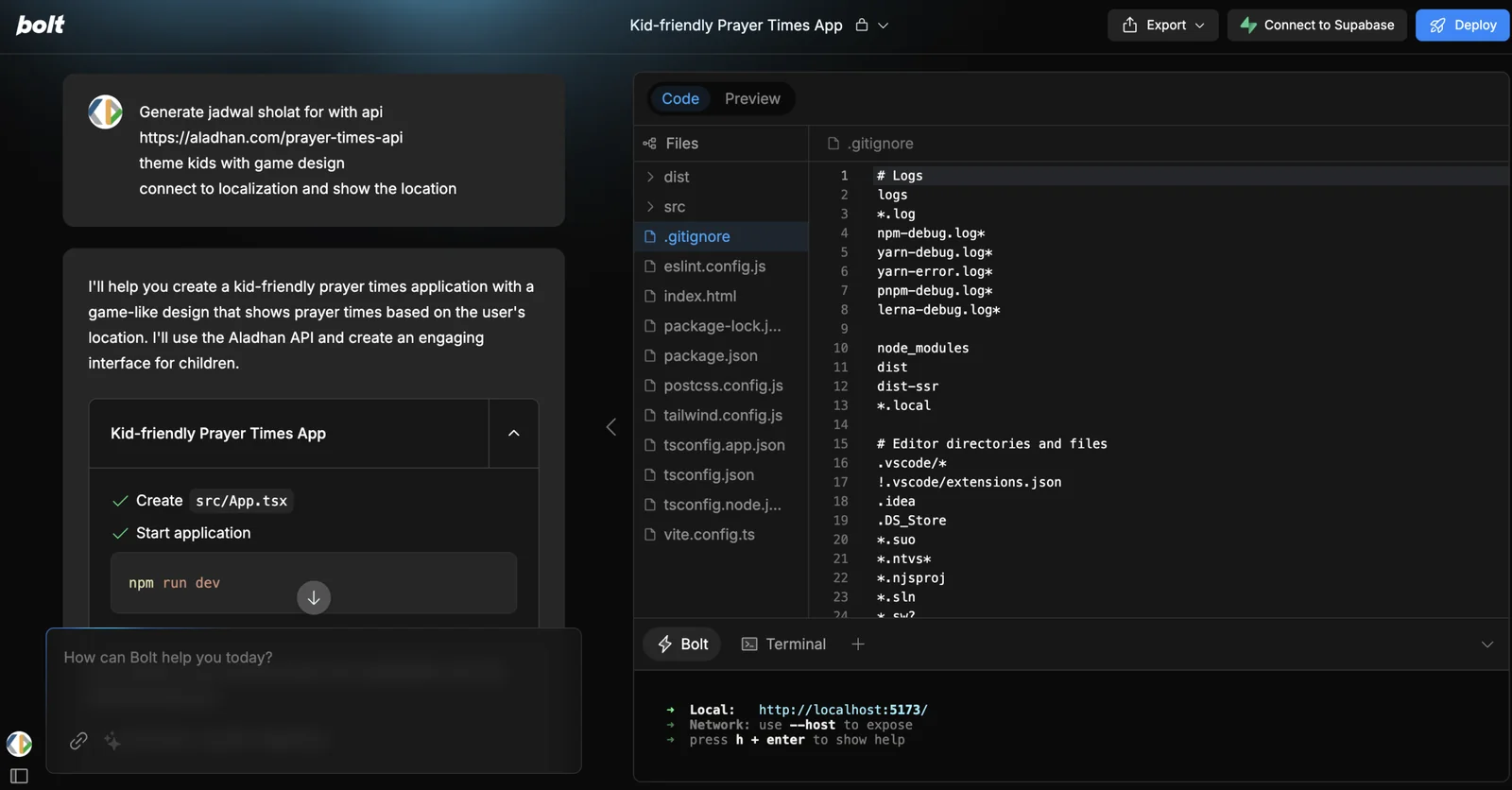The width and height of the screenshot is (1512, 790).
Task: Click the enhance prompt sparkle icon
Action: [x=112, y=741]
